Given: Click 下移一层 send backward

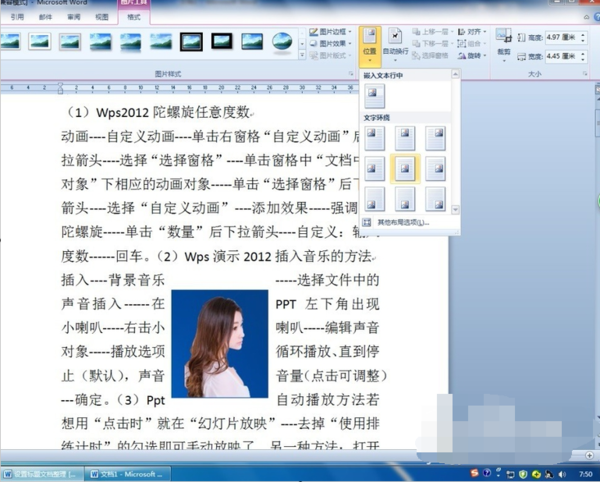Looking at the screenshot, I should coord(432,44).
